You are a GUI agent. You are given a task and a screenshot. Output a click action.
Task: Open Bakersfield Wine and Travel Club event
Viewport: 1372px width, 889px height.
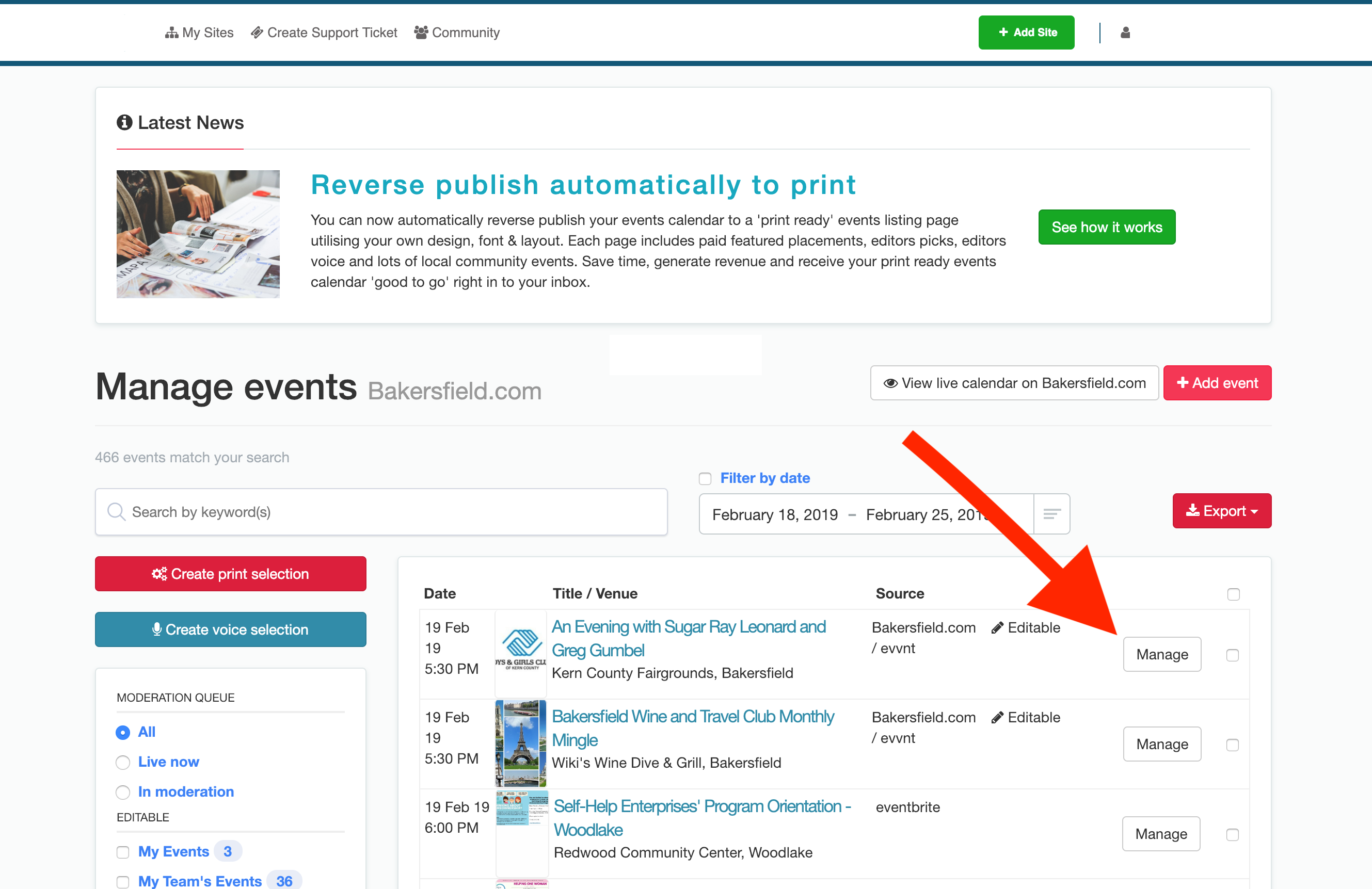click(x=692, y=728)
